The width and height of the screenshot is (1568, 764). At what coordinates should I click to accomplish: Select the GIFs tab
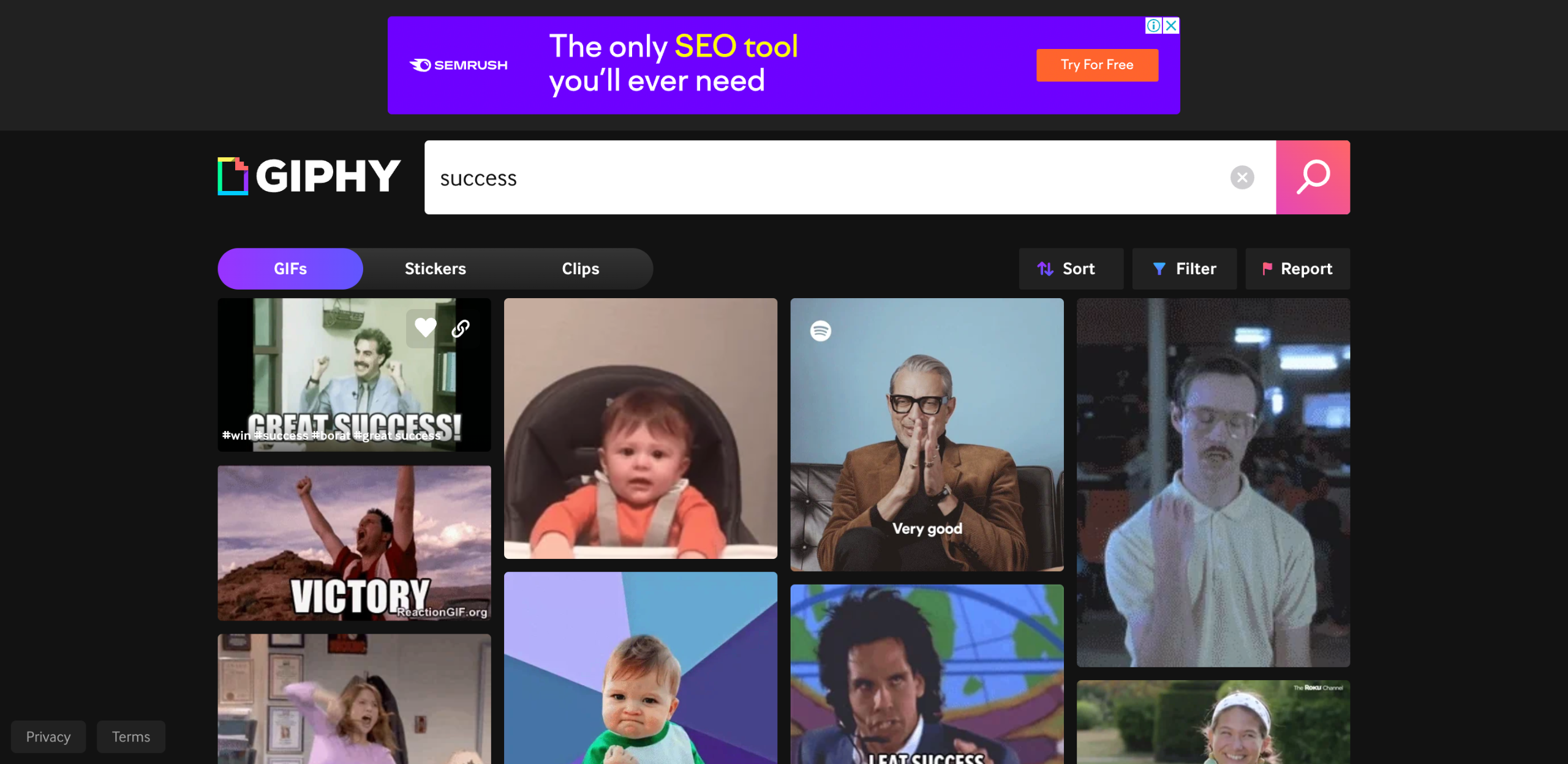pos(290,269)
